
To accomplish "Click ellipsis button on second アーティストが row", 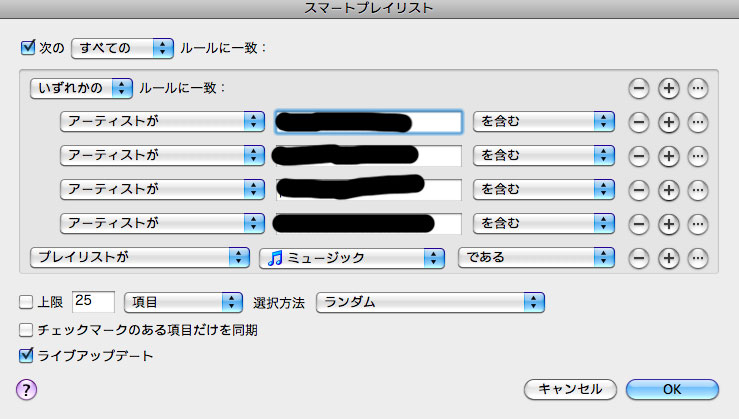I will (x=698, y=156).
